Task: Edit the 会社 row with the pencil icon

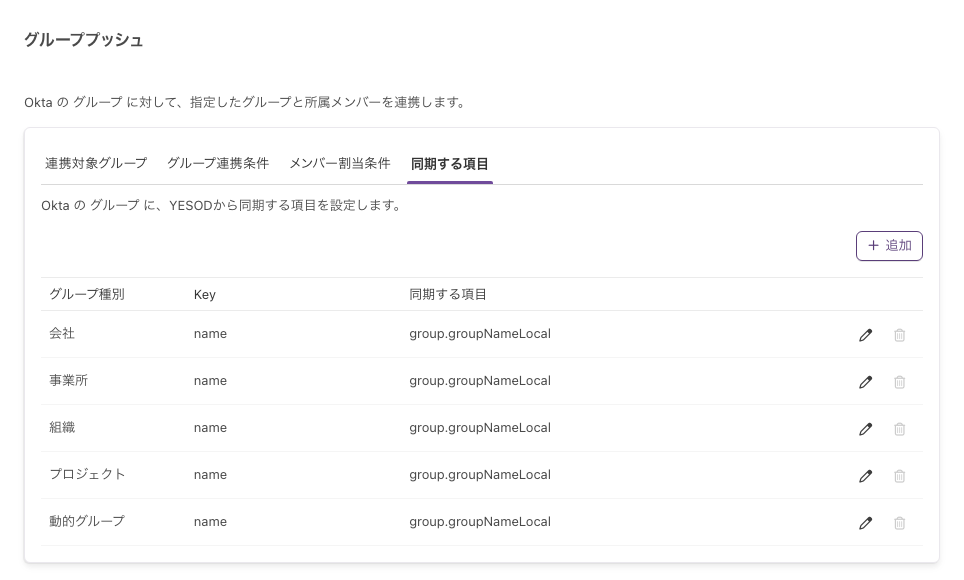Action: pyautogui.click(x=866, y=335)
